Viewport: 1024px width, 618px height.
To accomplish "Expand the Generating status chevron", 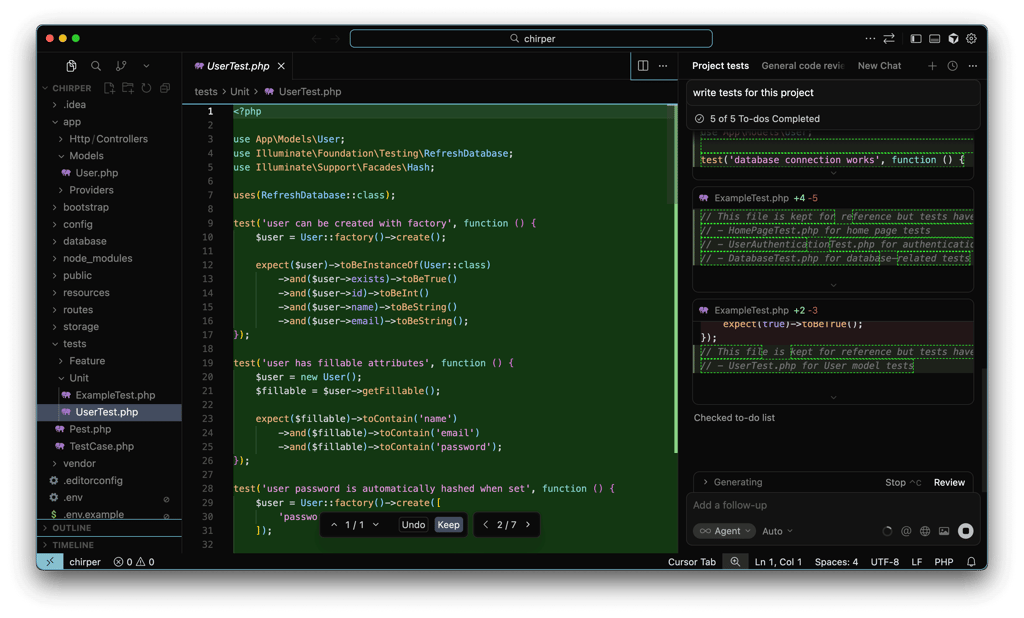I will coord(705,482).
